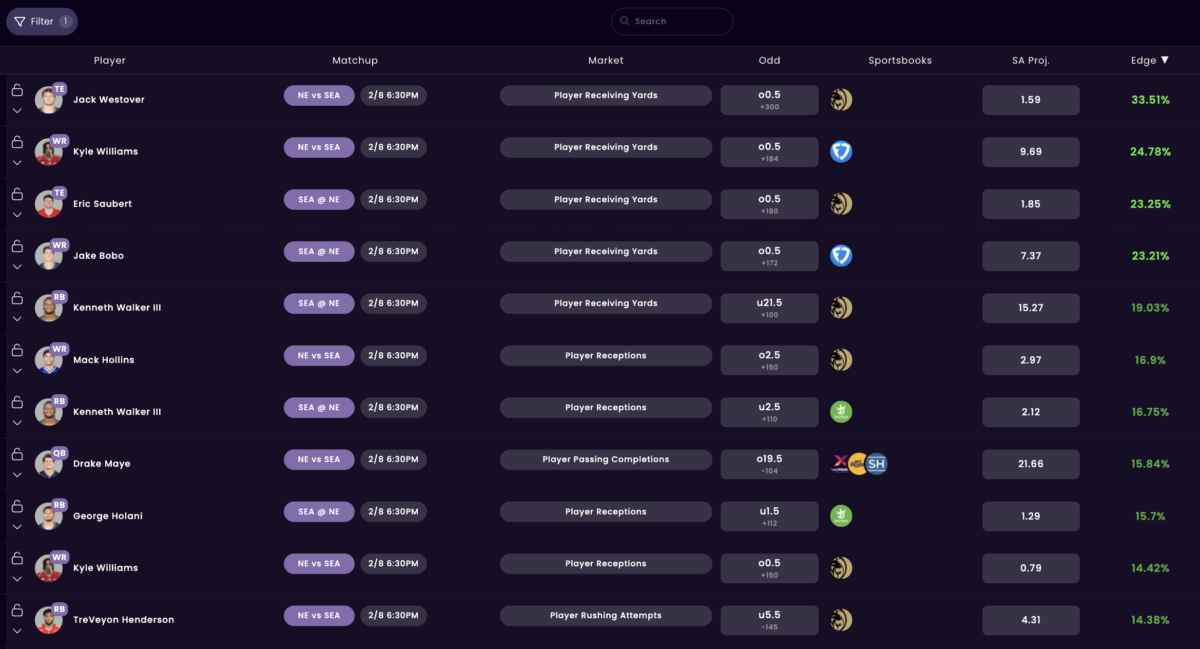Toggle the lock on Eric Saubert's row
This screenshot has height=649, width=1200.
coord(17,194)
